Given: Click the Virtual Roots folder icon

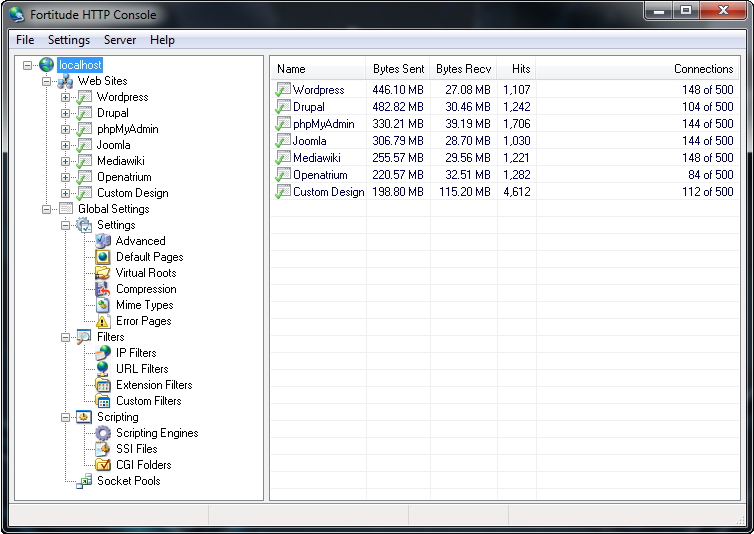Looking at the screenshot, I should point(103,273).
